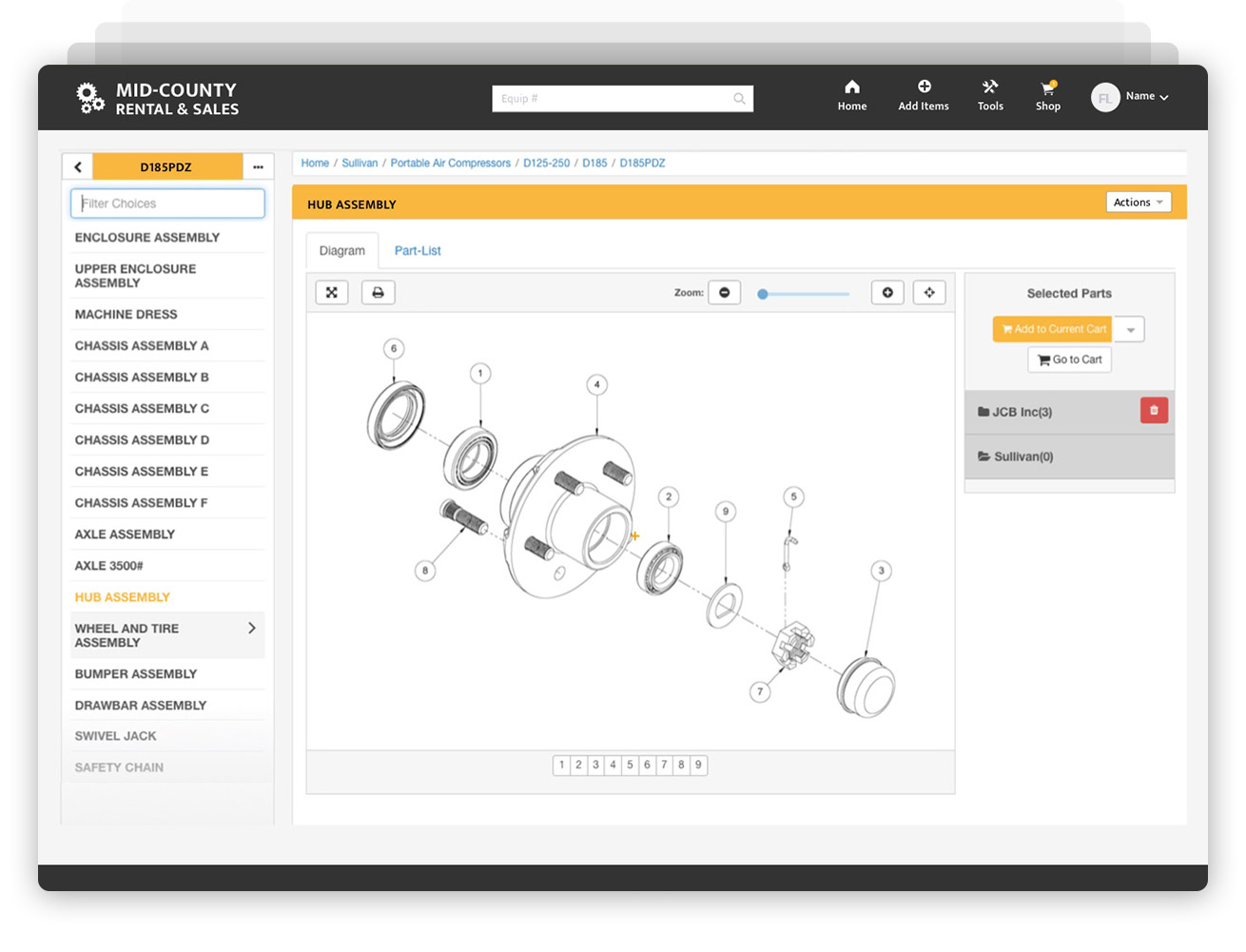Click the Go to Cart button
This screenshot has width=1246, height=952.
(x=1069, y=359)
